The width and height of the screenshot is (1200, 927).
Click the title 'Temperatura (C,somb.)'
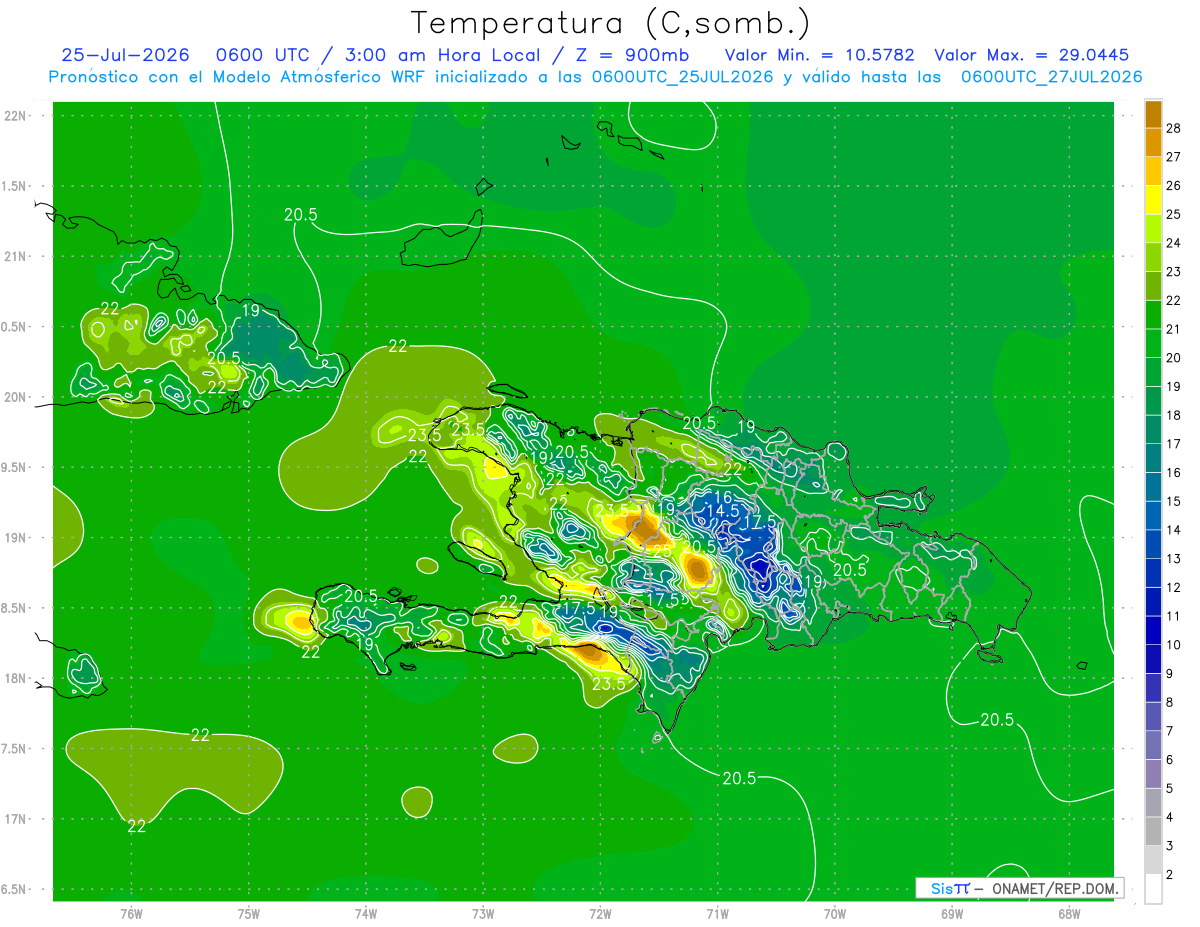point(611,23)
